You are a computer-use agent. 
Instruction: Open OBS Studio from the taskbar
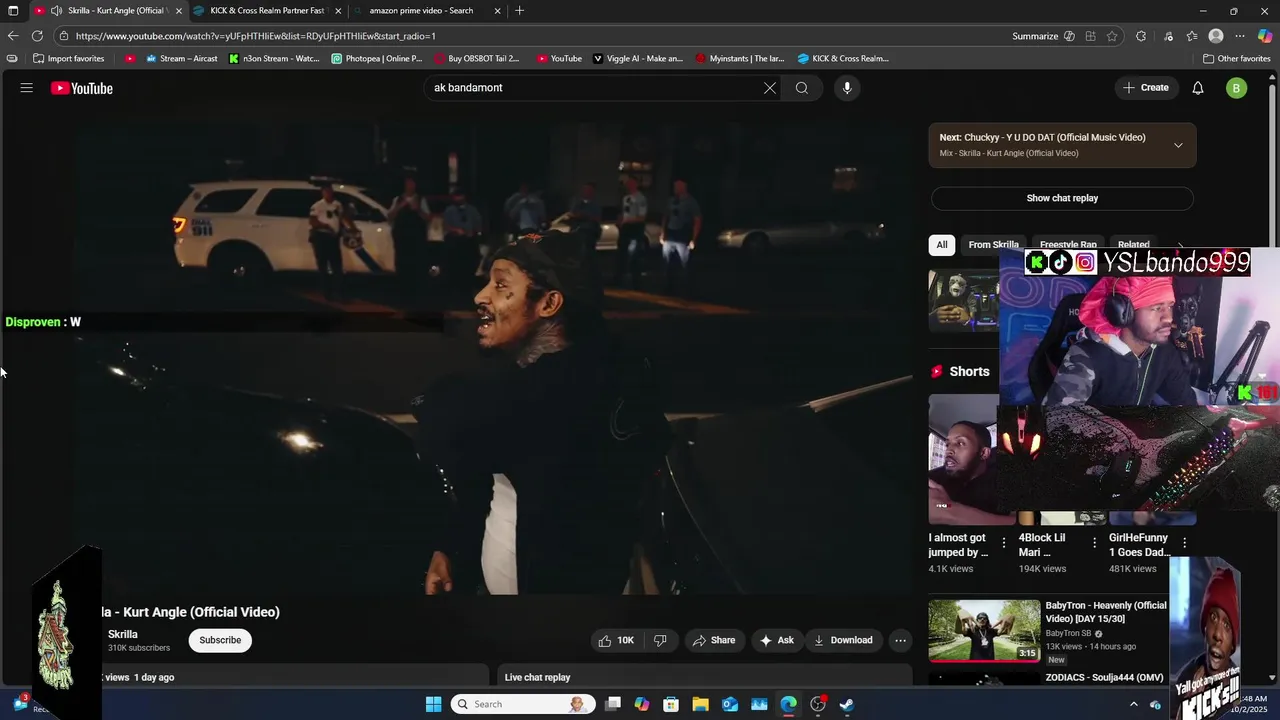[818, 704]
